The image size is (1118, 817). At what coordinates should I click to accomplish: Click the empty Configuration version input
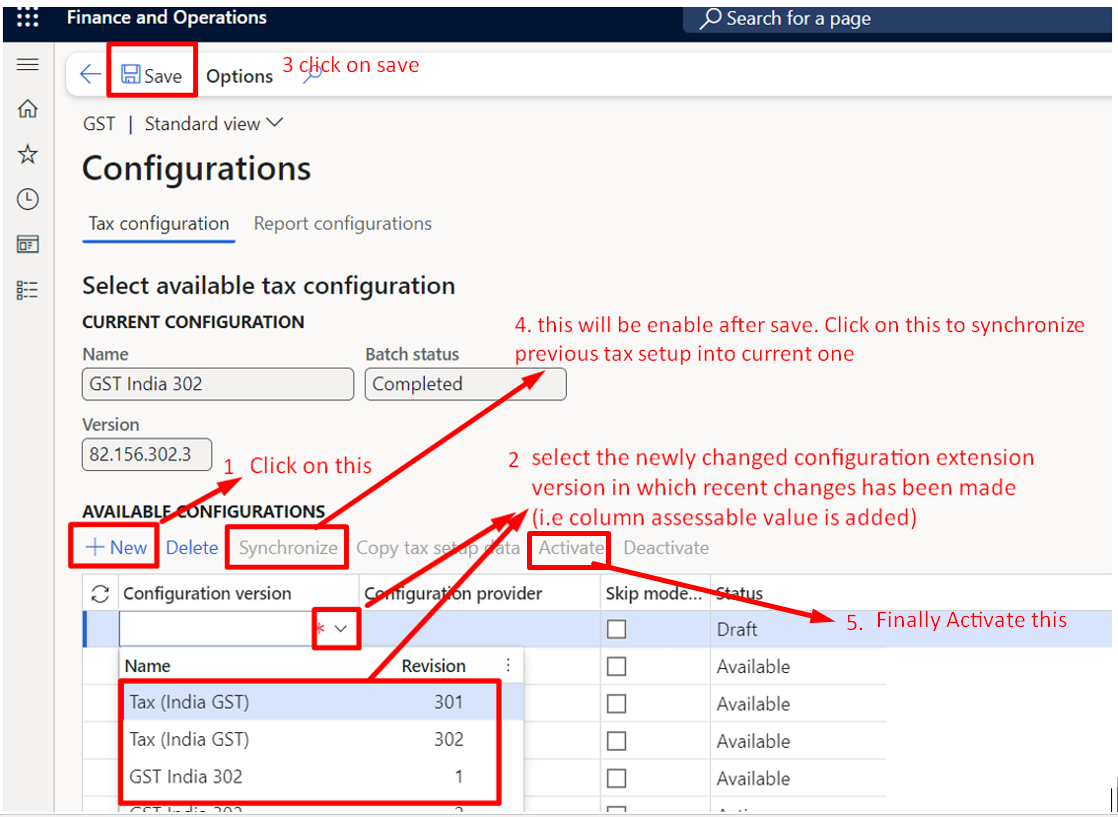click(216, 629)
